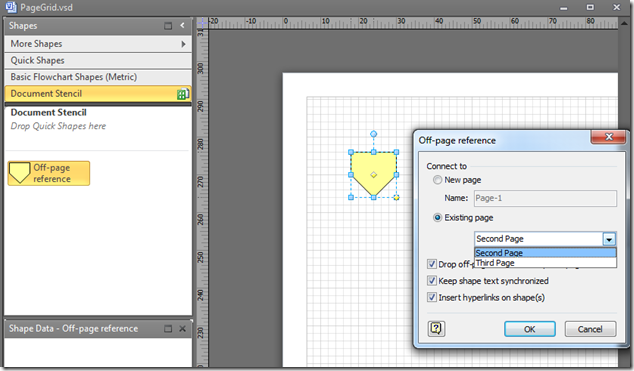Minimize the PageGrid.vsd window
The width and height of the screenshot is (634, 371).
(564, 8)
